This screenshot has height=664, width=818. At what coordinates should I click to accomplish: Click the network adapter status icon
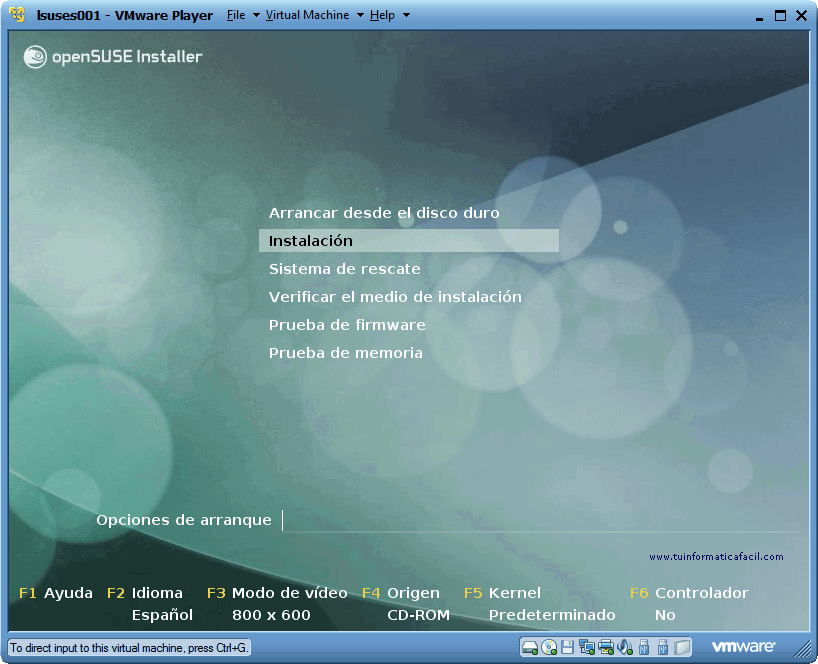pos(587,647)
